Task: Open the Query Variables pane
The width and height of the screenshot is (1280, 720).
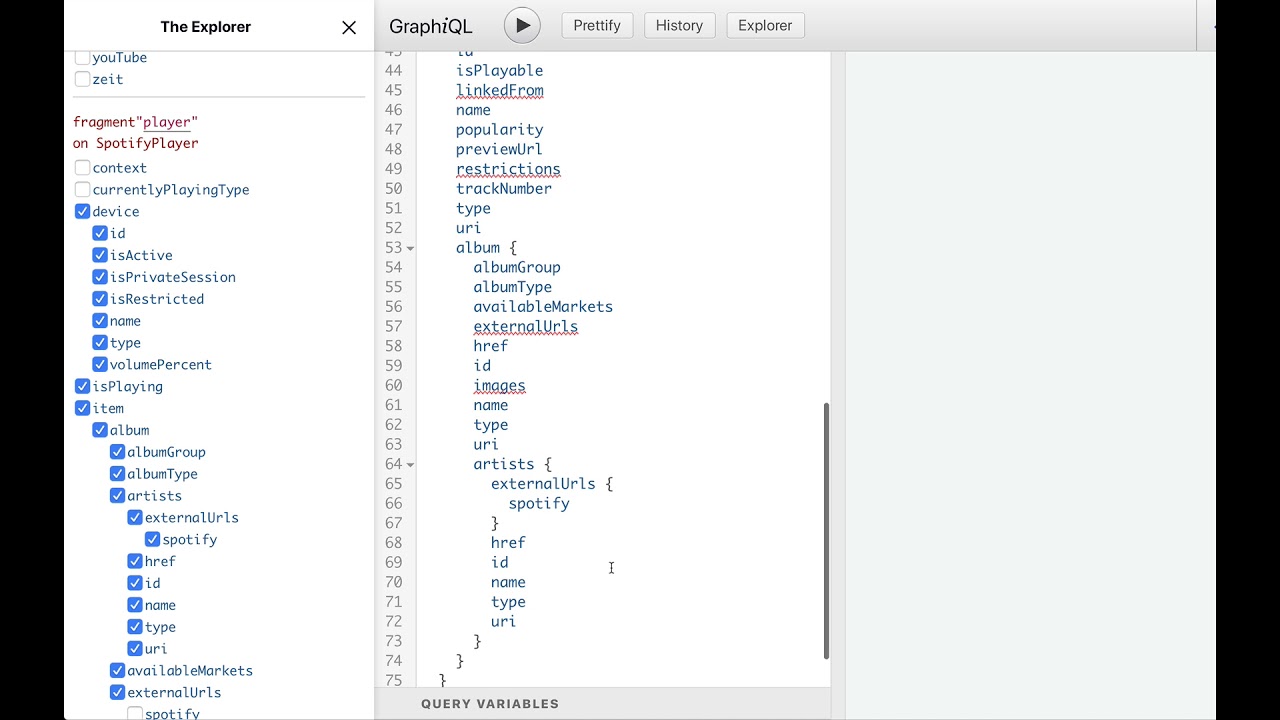Action: 490,704
